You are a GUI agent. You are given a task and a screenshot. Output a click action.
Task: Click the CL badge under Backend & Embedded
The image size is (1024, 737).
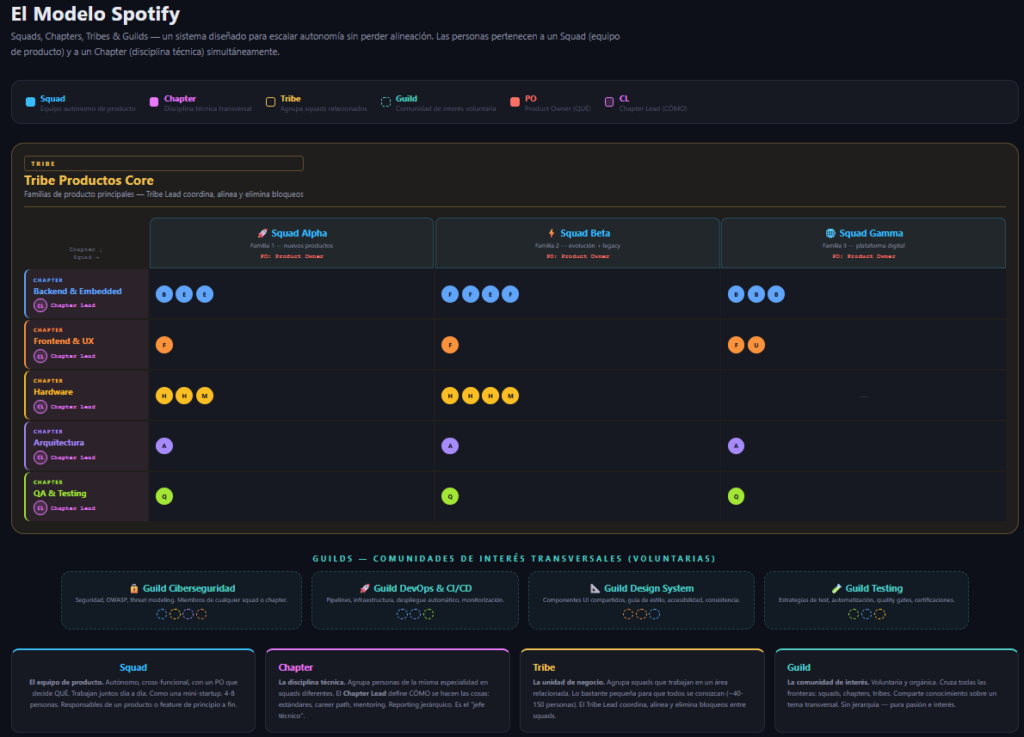pyautogui.click(x=41, y=305)
